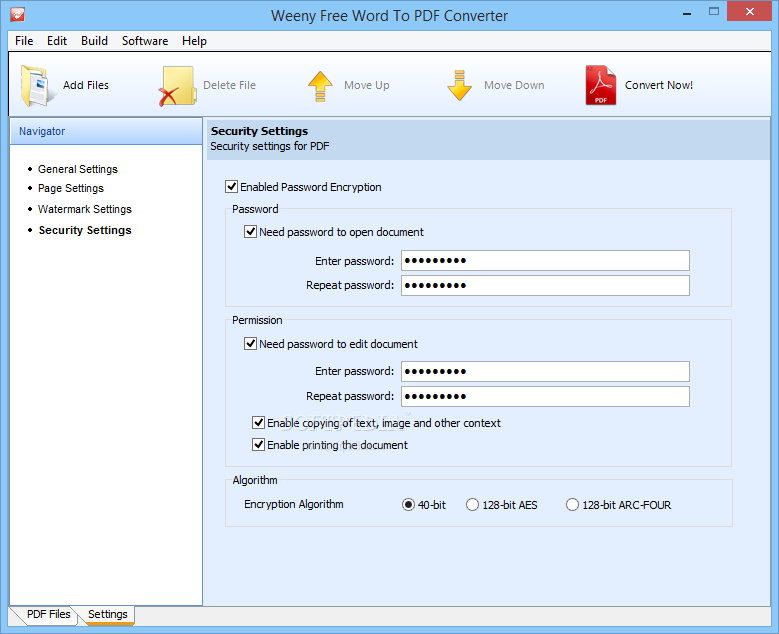Select 40-bit encryption algorithm

click(408, 505)
